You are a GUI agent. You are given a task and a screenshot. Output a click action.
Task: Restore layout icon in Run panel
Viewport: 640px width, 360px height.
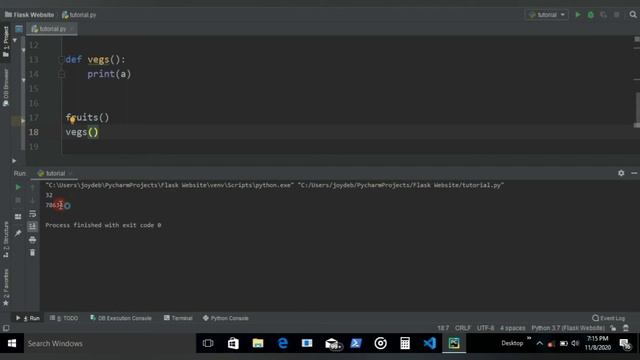coord(18,216)
